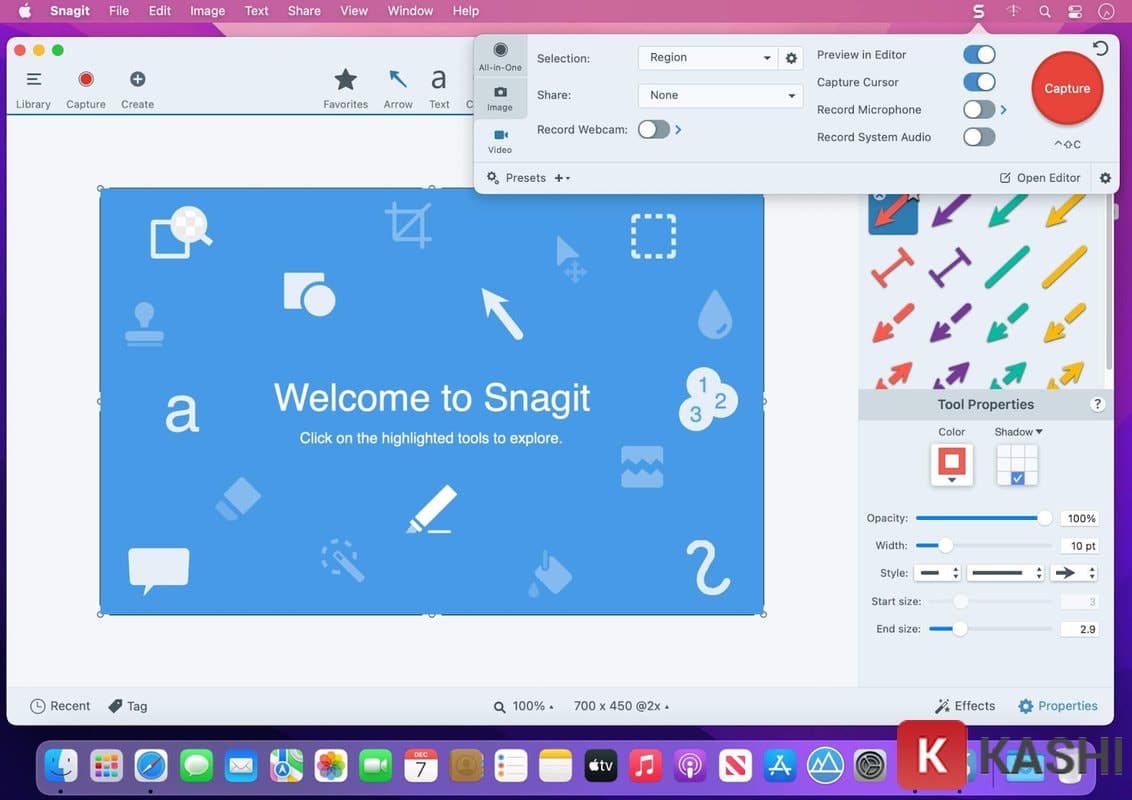The image size is (1132, 800).
Task: Open Tool Properties help question mark
Action: pyautogui.click(x=1097, y=404)
